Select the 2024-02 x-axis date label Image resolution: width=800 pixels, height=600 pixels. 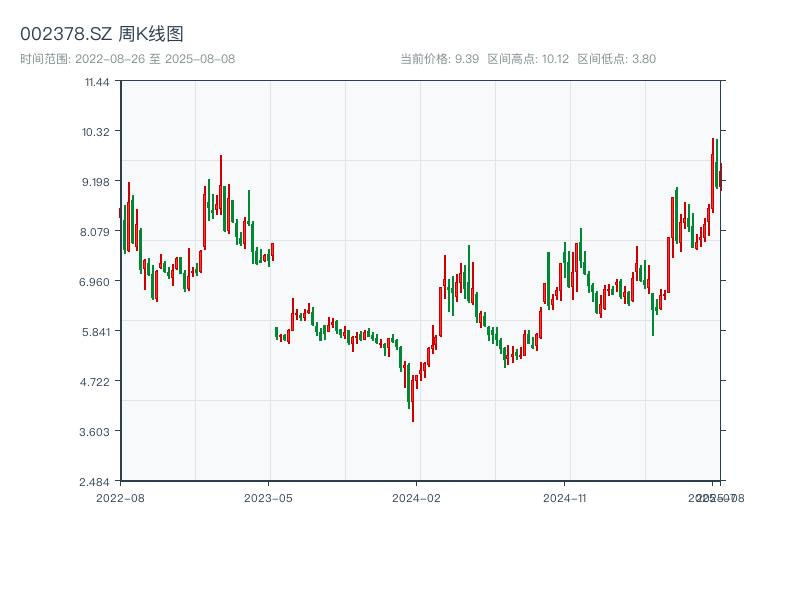tap(417, 497)
